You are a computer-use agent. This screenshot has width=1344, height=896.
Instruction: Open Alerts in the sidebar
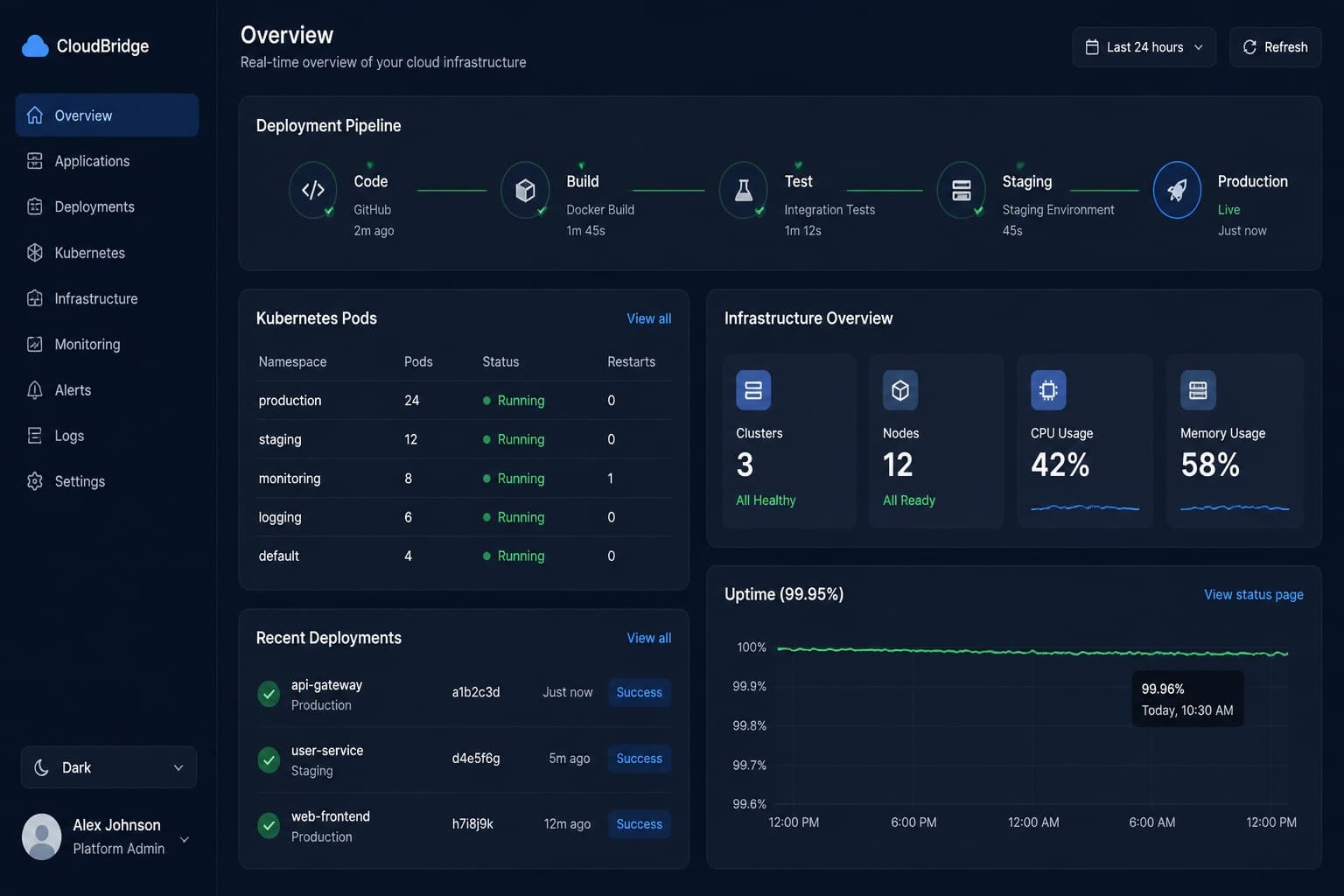click(107, 390)
